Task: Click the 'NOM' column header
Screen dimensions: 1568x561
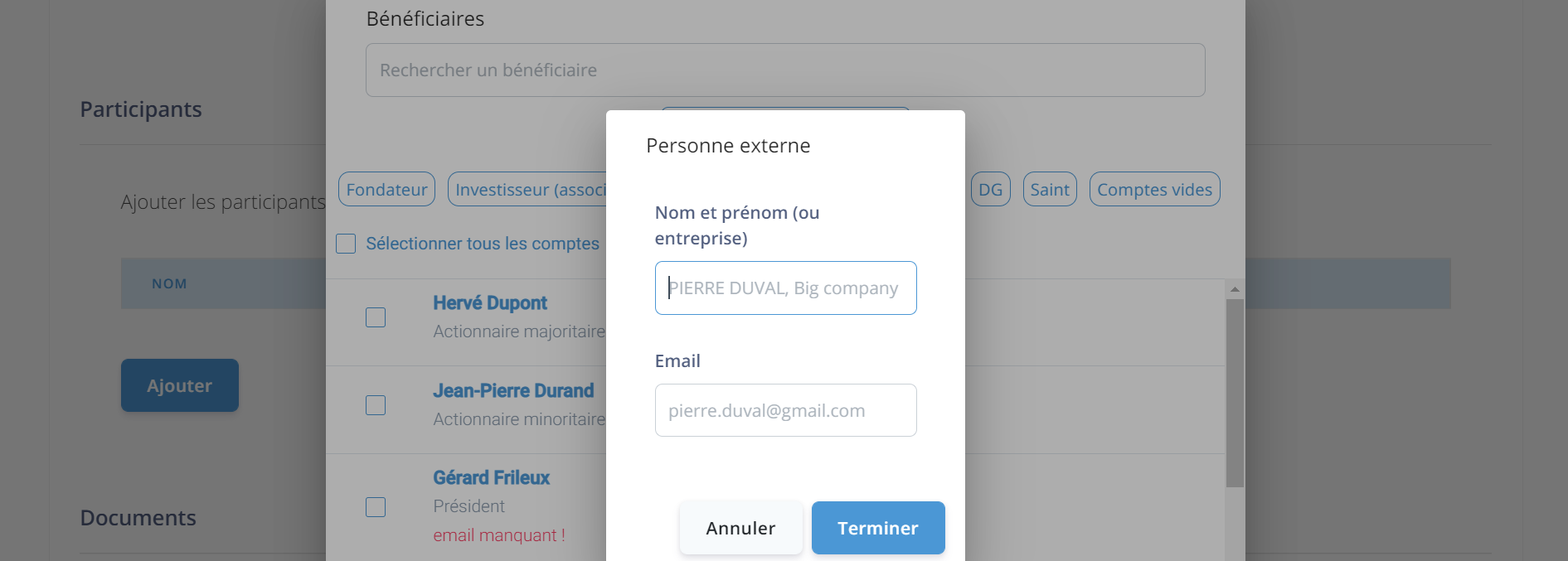Action: (169, 283)
